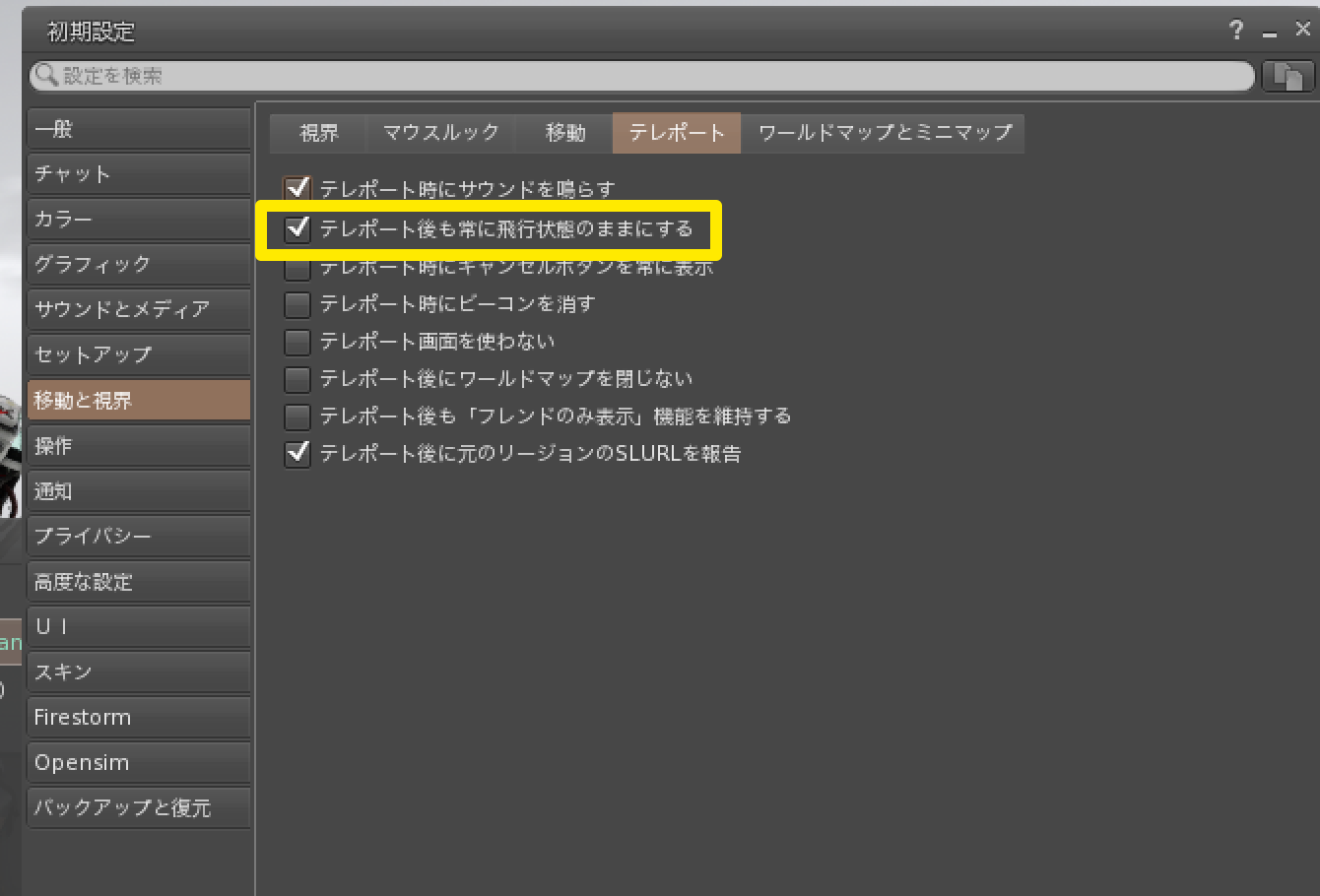Open the グラフィック settings category

coord(139,264)
